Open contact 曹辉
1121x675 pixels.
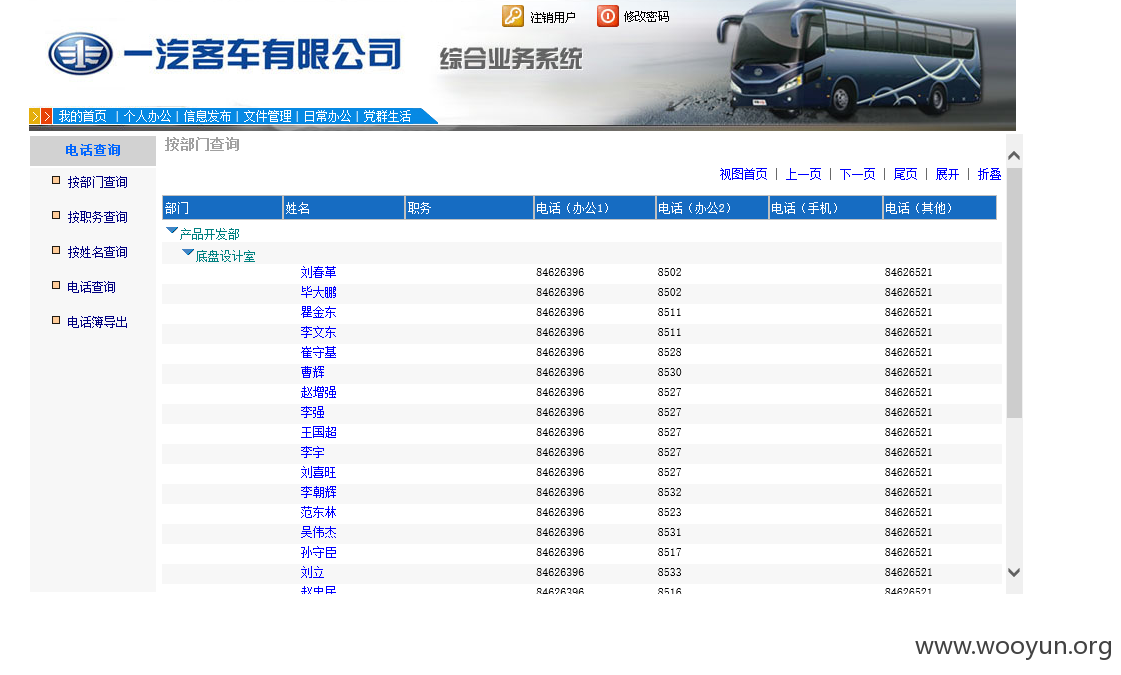tap(312, 373)
